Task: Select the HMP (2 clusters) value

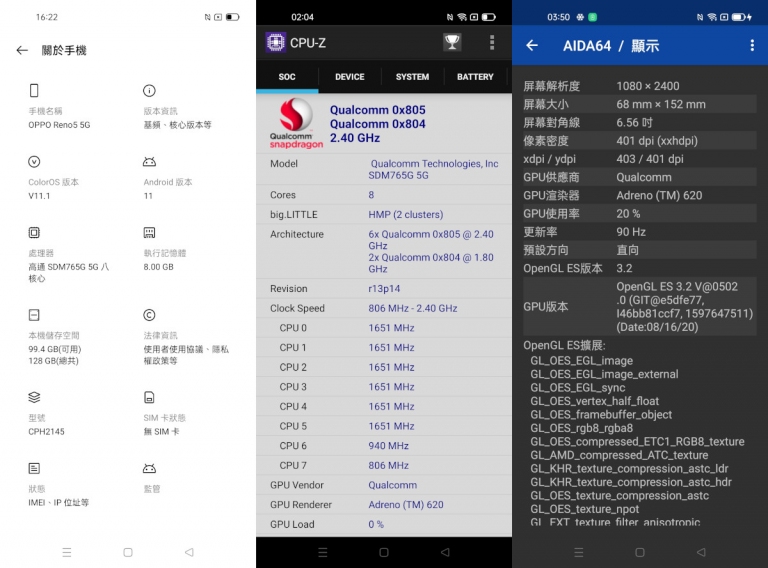Action: coord(406,214)
